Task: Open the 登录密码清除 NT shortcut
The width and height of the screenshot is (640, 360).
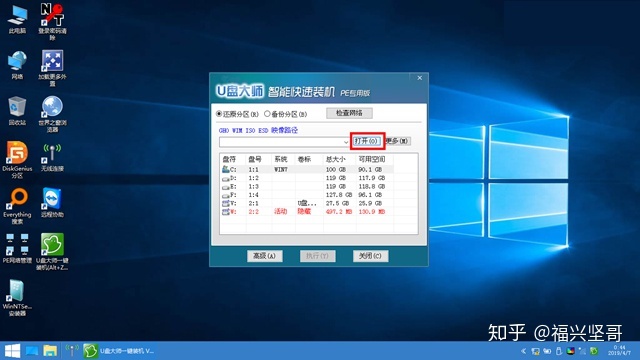Action: coord(52,22)
